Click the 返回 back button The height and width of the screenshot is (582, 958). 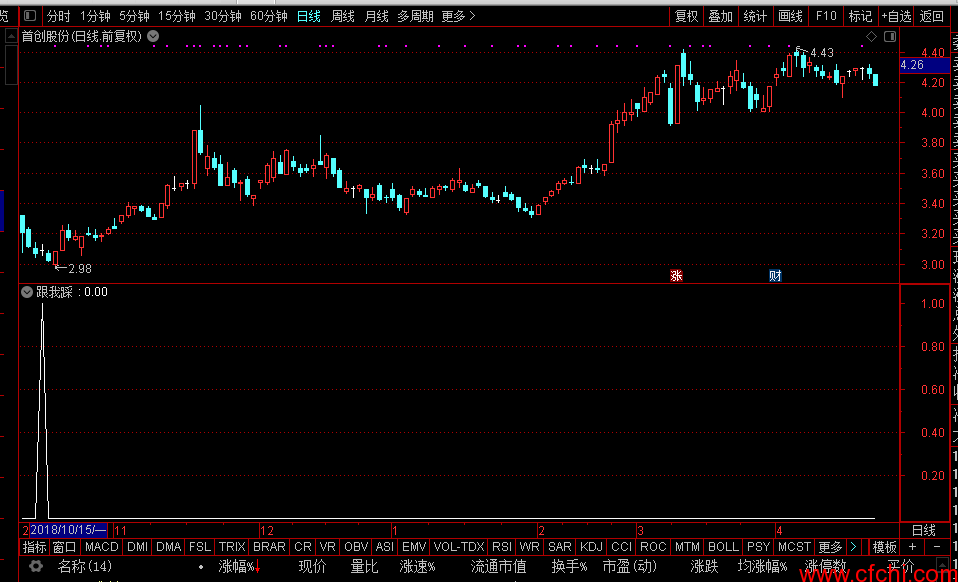pyautogui.click(x=932, y=16)
